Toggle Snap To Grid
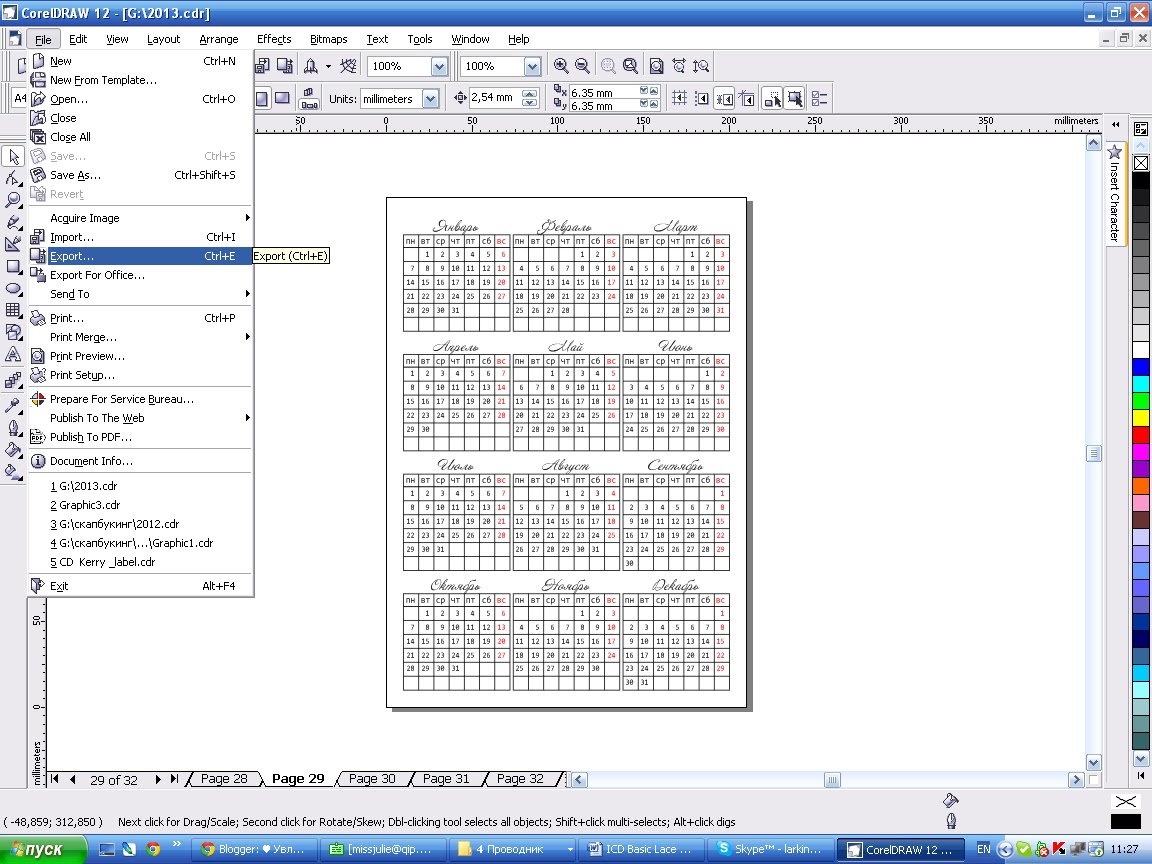Viewport: 1152px width, 864px height. pyautogui.click(x=680, y=98)
